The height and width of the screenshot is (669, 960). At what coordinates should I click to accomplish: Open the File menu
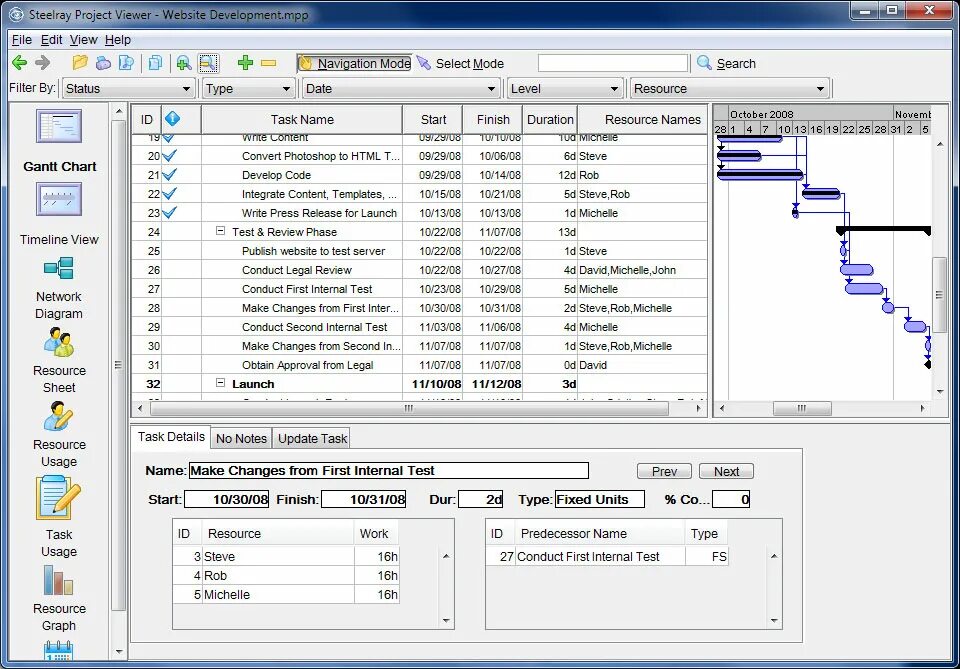(21, 40)
